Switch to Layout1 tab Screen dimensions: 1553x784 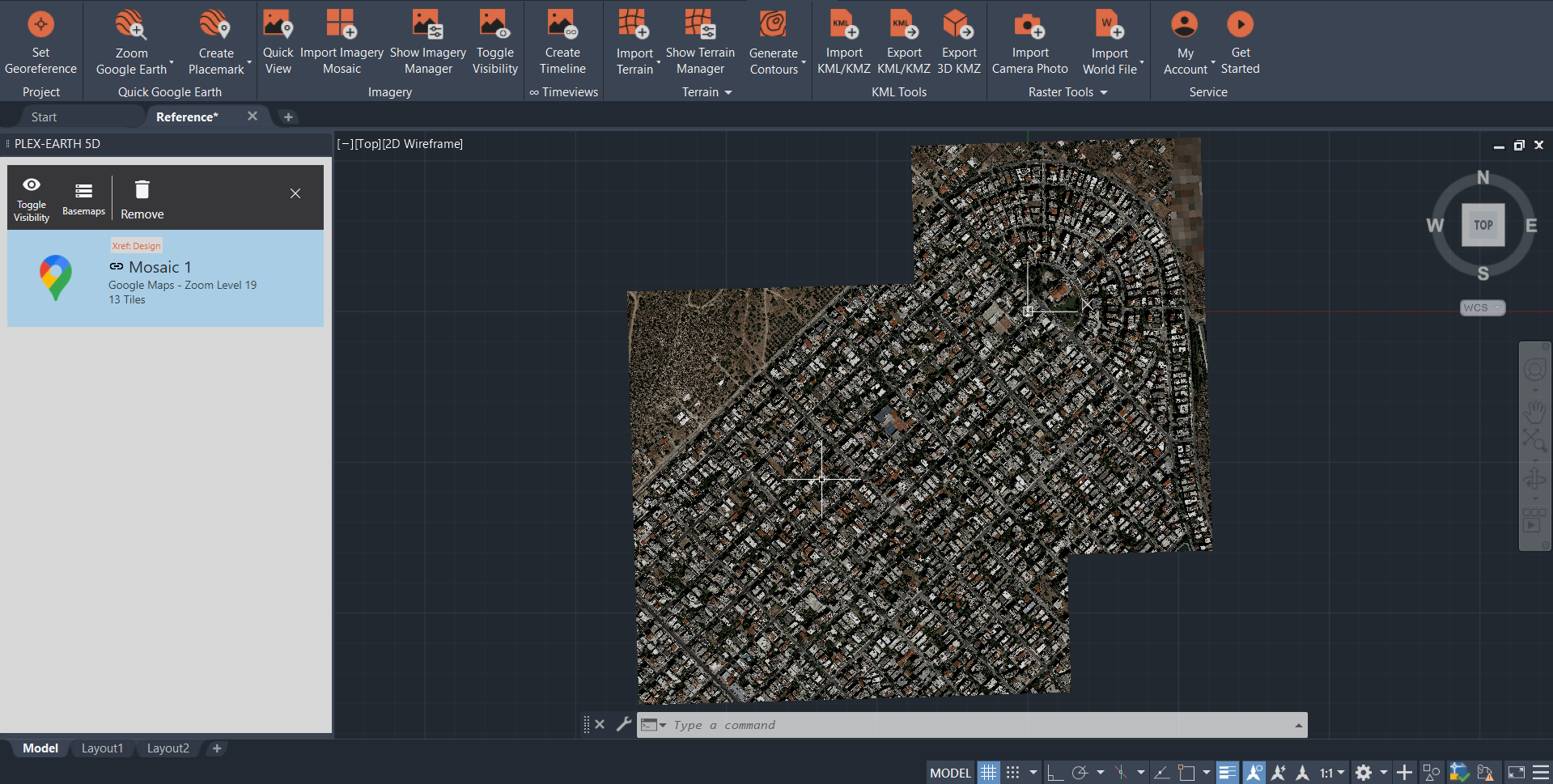point(102,748)
